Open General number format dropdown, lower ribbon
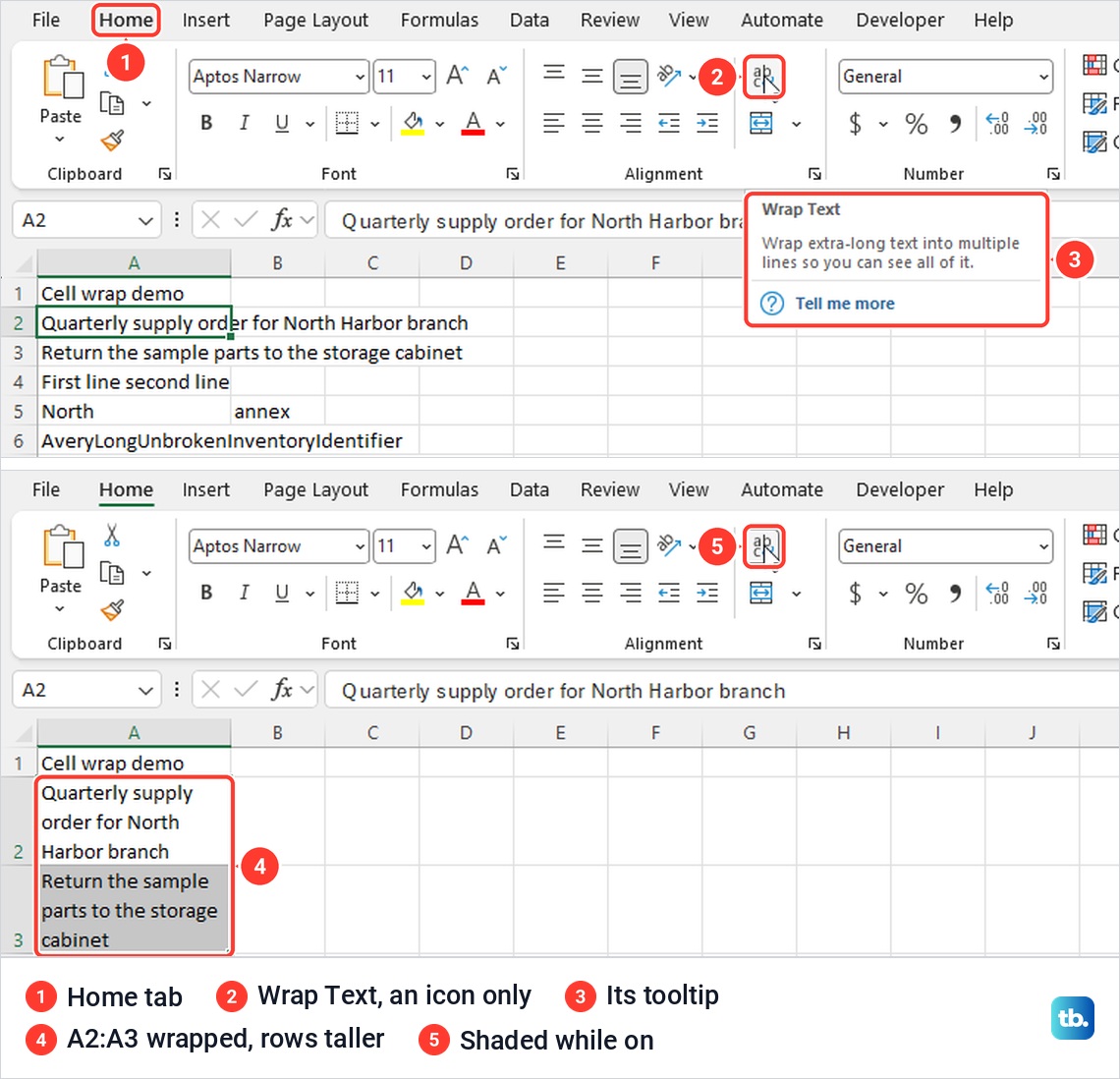 coord(1043,546)
